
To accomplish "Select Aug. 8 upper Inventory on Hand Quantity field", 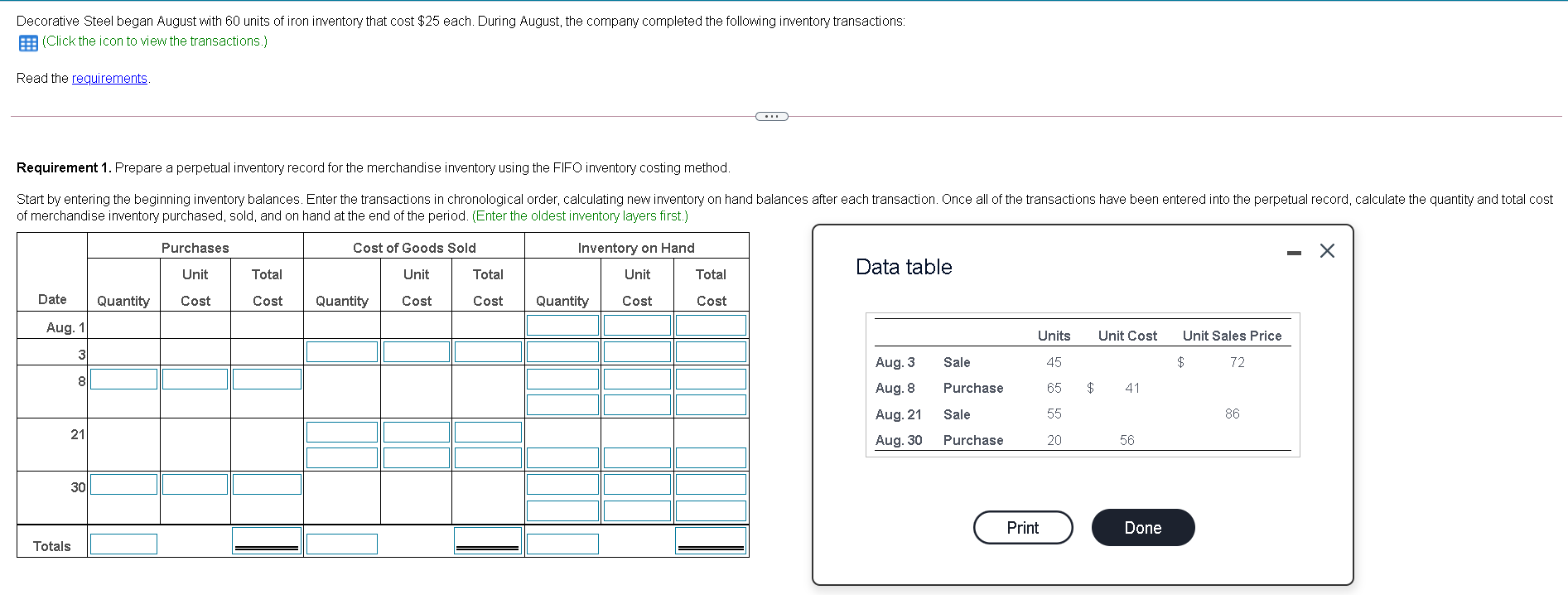I will coord(562,379).
